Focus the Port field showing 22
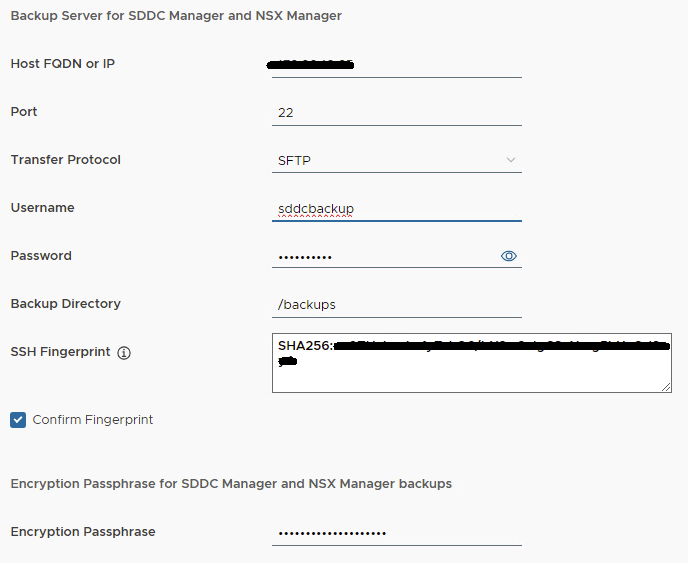This screenshot has width=688, height=565. pyautogui.click(x=396, y=113)
